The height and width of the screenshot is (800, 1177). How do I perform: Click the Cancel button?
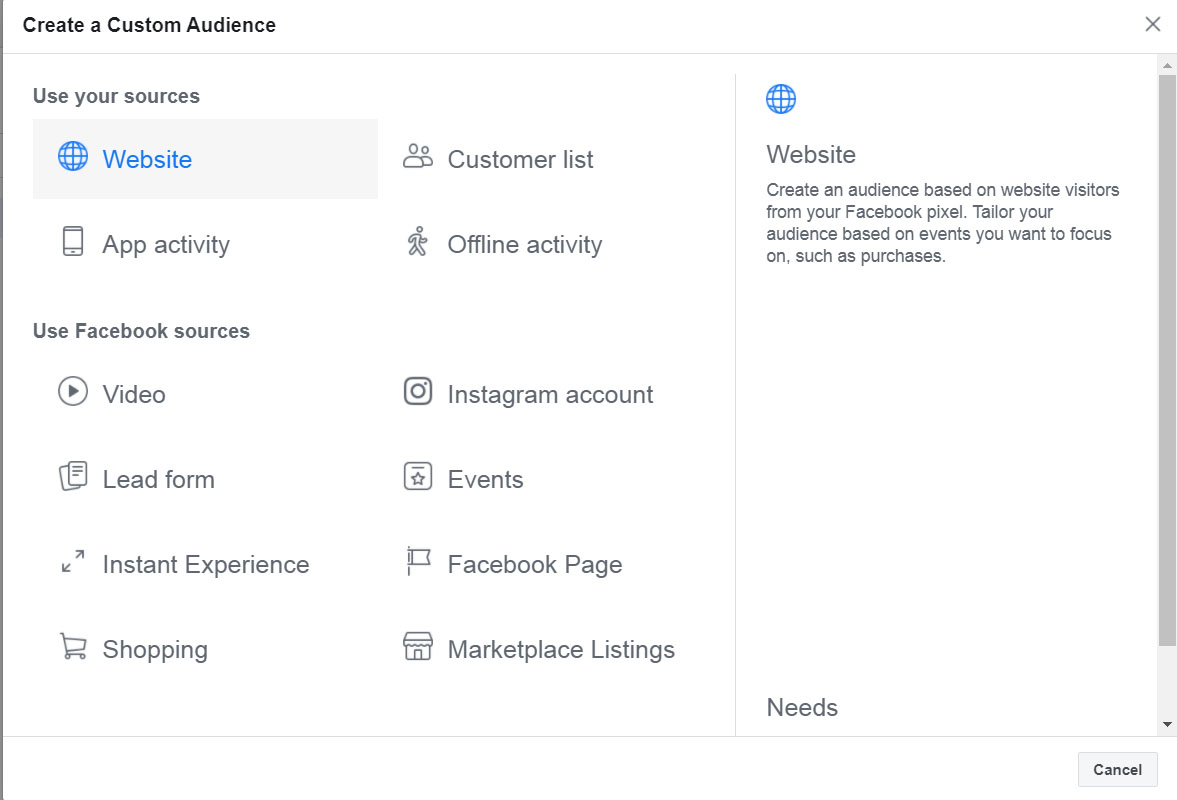1117,769
